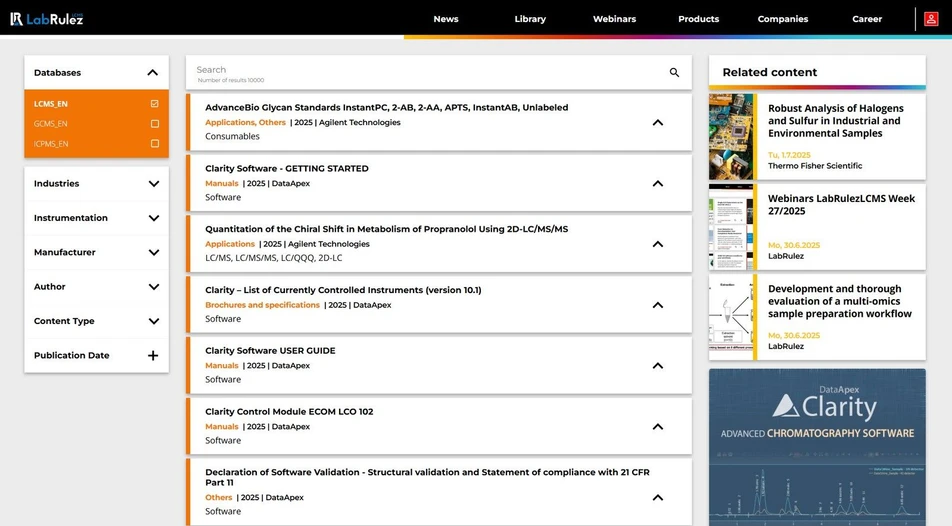
Task: Expand the Instrumentation filter
Action: pyautogui.click(x=154, y=218)
